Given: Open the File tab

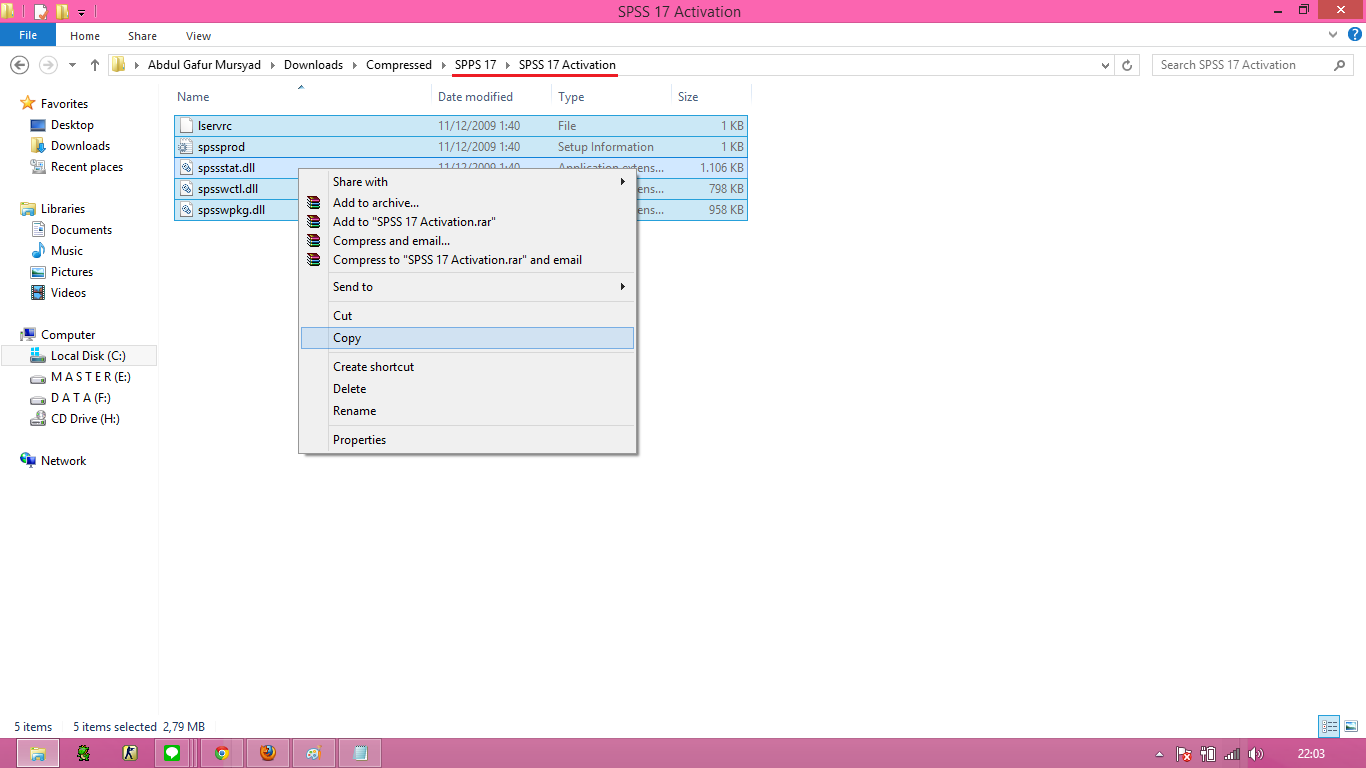Looking at the screenshot, I should [28, 35].
